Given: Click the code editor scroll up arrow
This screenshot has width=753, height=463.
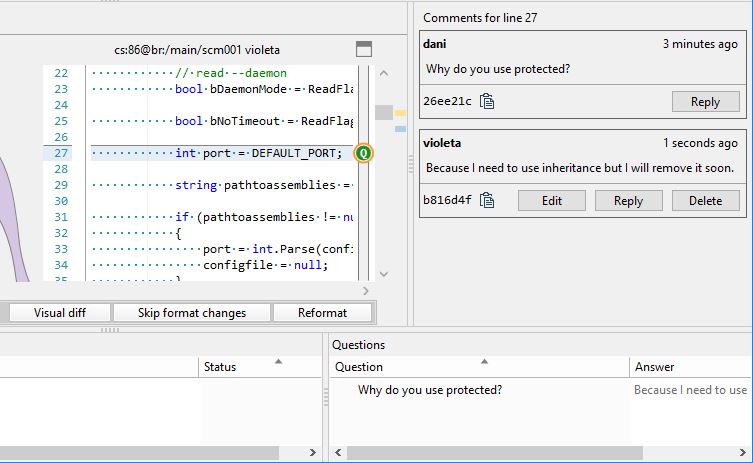Looking at the screenshot, I should (384, 73).
